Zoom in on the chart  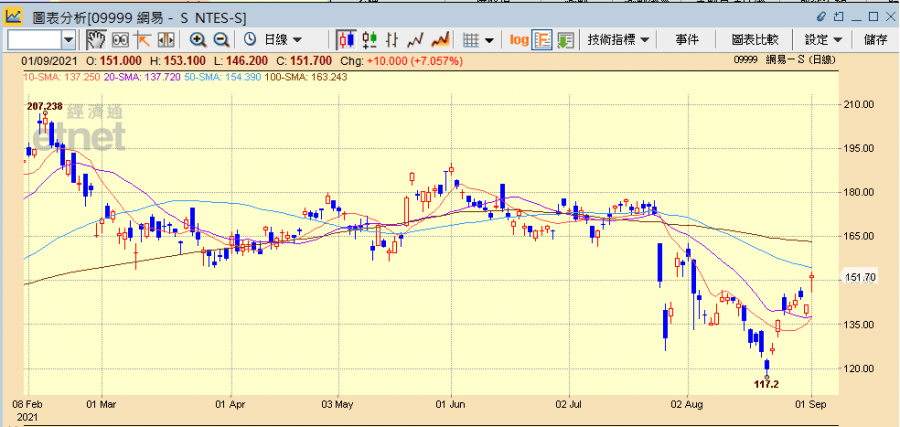click(198, 40)
